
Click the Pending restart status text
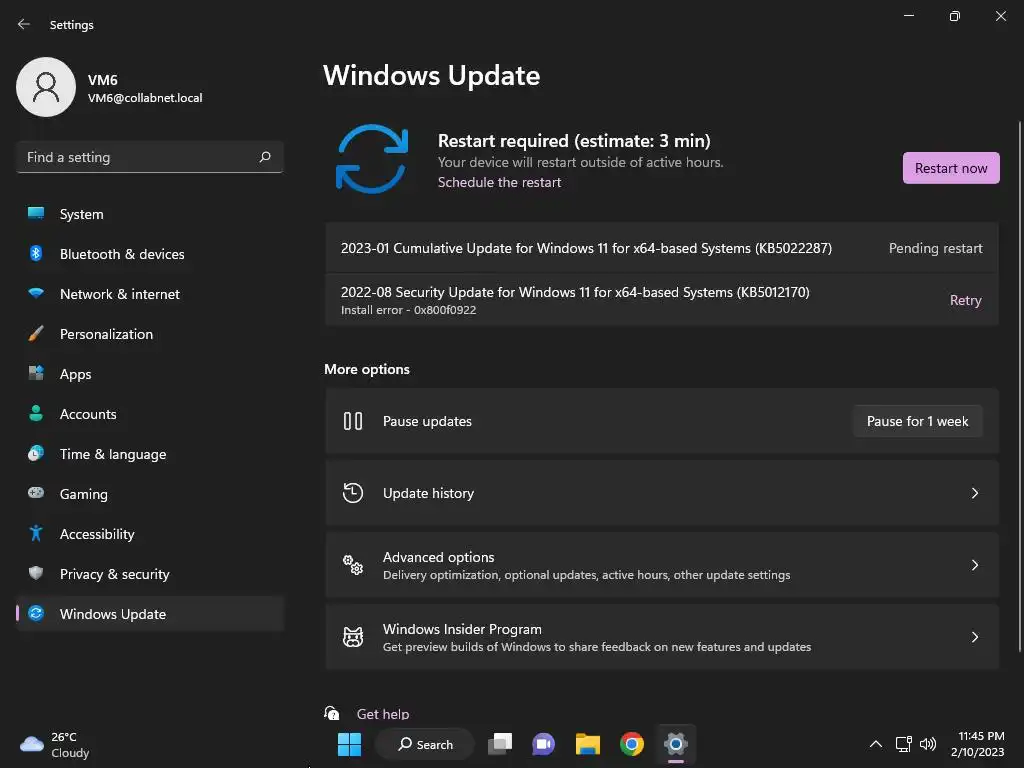(x=935, y=248)
